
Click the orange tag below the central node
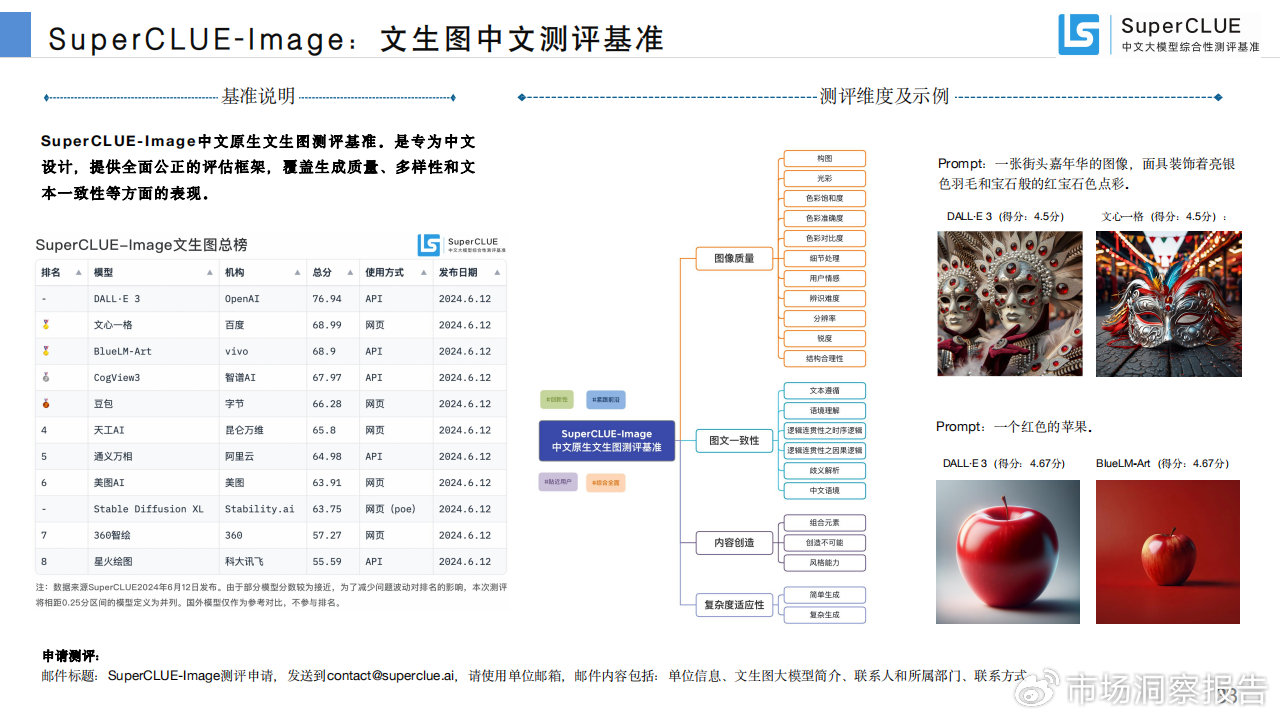click(x=606, y=482)
